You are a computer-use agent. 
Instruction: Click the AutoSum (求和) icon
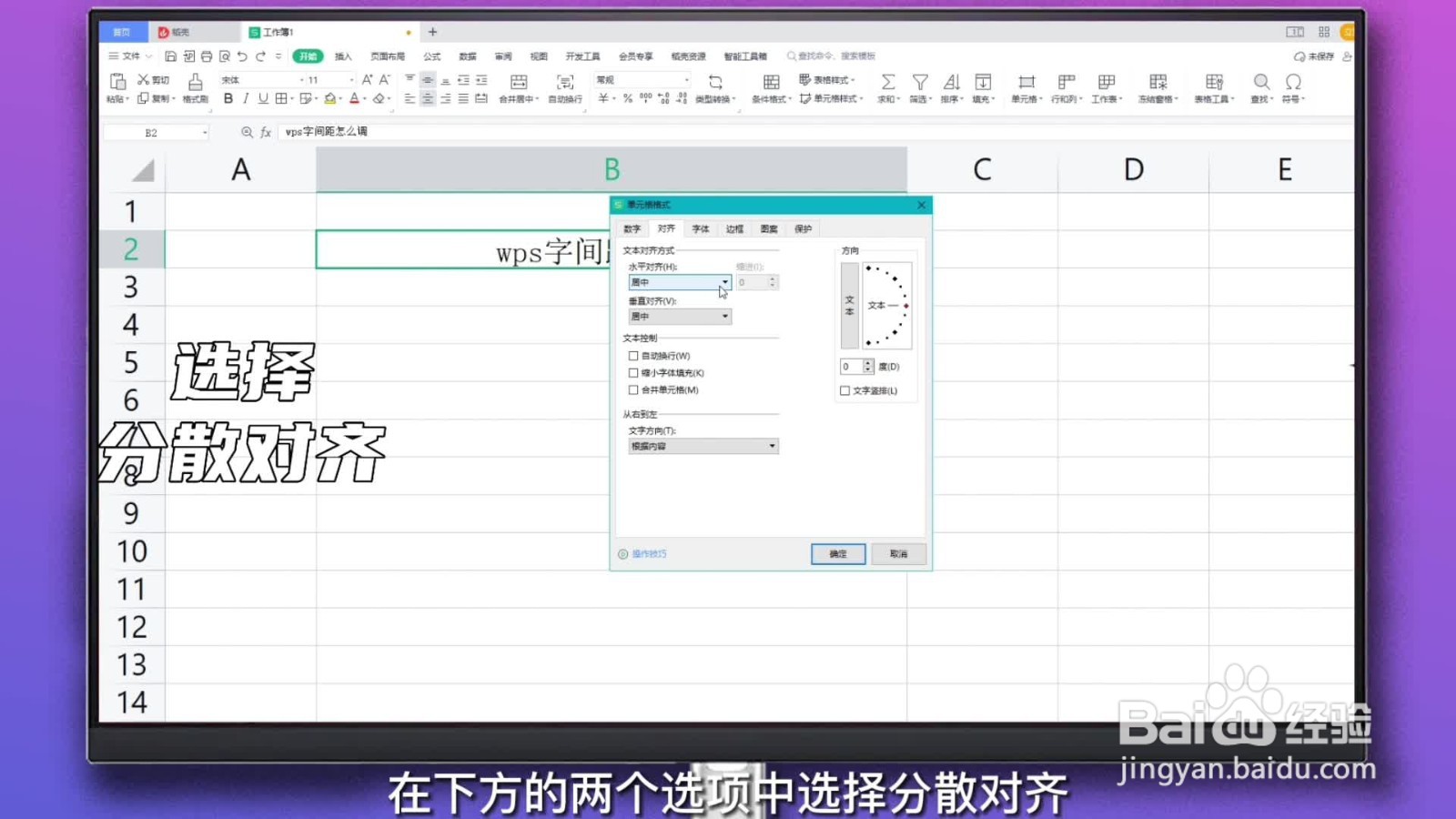[x=886, y=82]
